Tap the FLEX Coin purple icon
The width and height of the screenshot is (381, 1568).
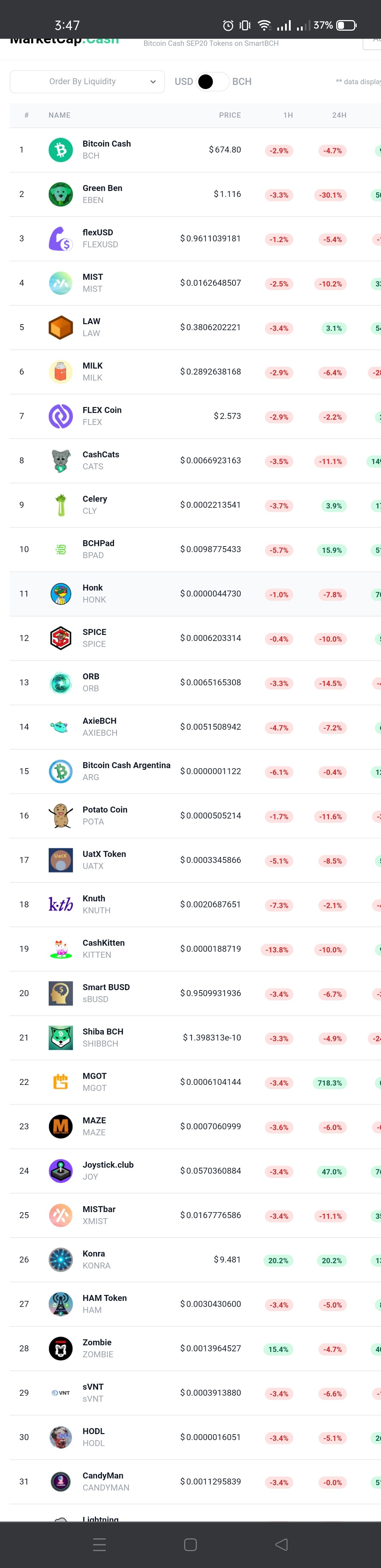[x=60, y=416]
